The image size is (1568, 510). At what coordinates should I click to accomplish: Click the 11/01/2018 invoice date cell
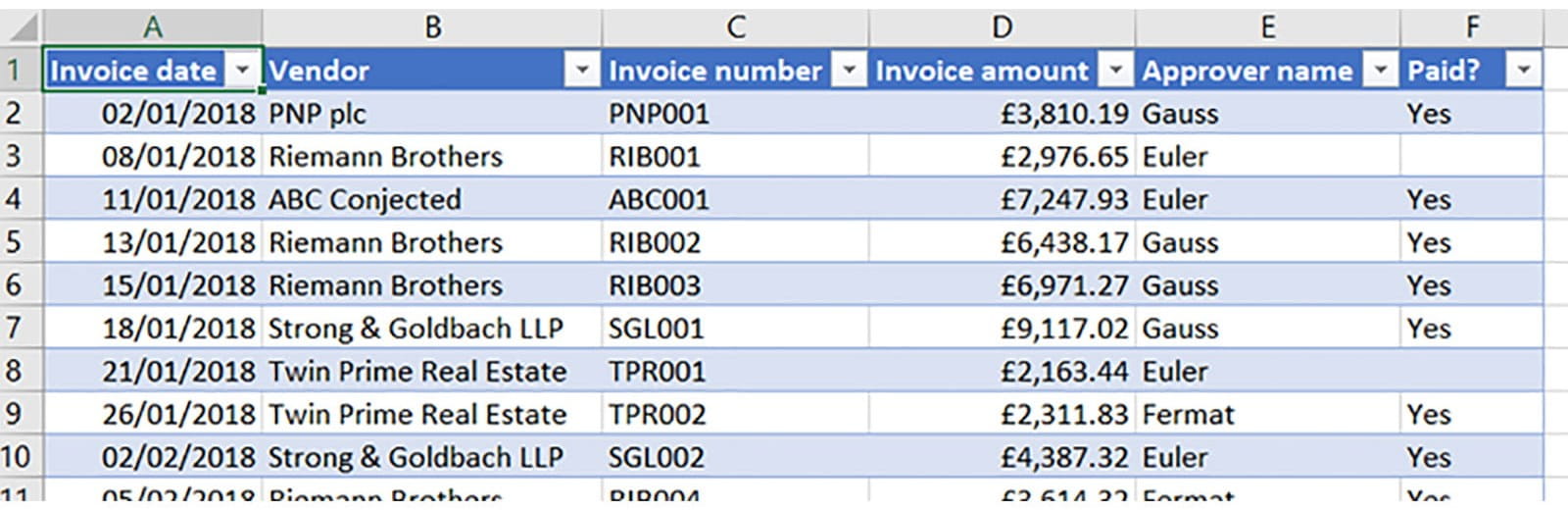point(154,200)
